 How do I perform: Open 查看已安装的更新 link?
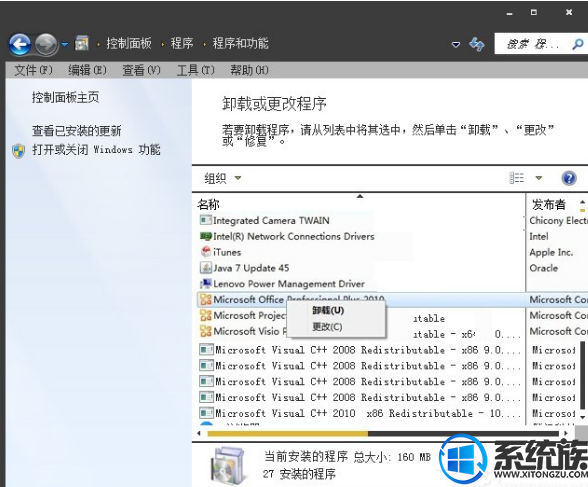pos(76,131)
